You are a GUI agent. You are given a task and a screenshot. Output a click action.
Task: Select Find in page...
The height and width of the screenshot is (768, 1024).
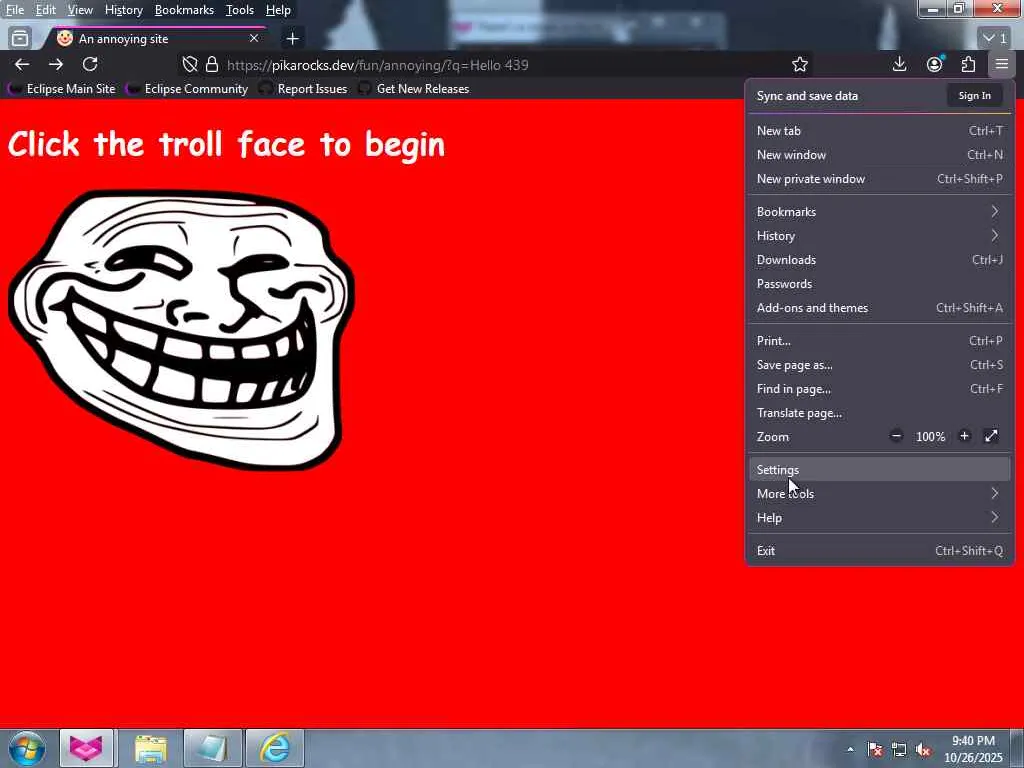pyautogui.click(x=879, y=389)
